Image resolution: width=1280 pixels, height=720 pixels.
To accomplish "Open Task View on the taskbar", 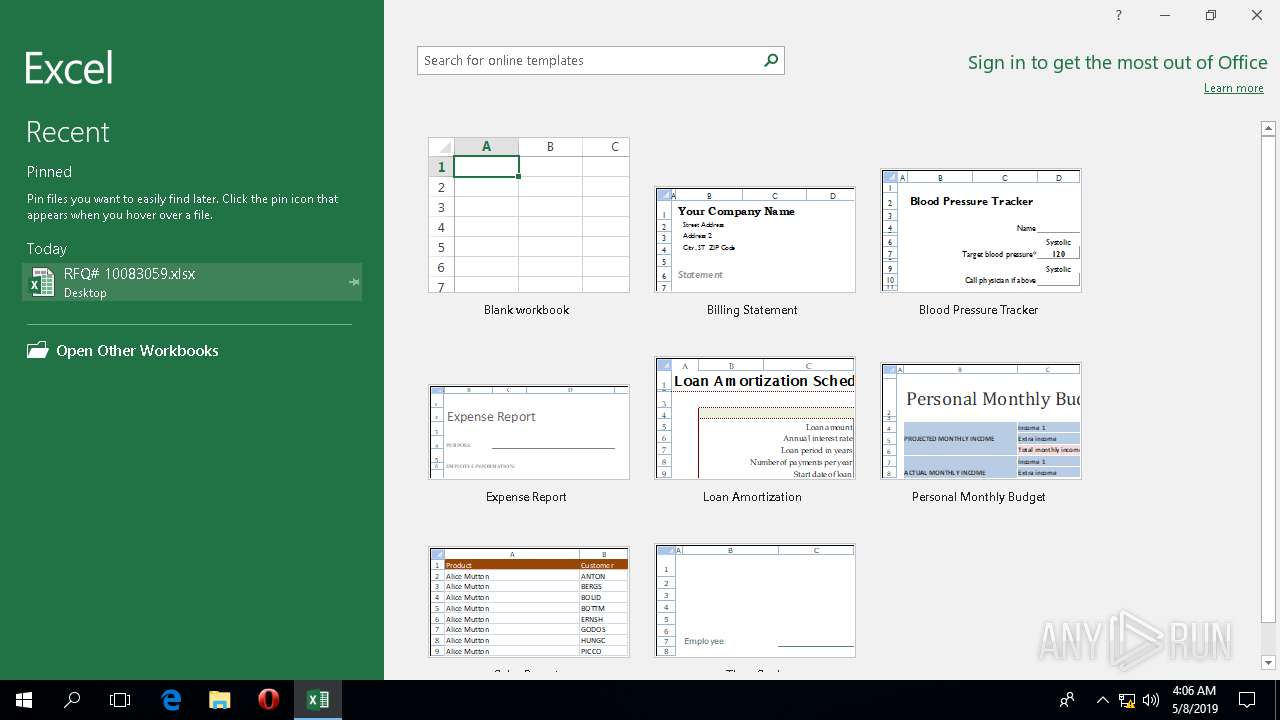I will 120,700.
